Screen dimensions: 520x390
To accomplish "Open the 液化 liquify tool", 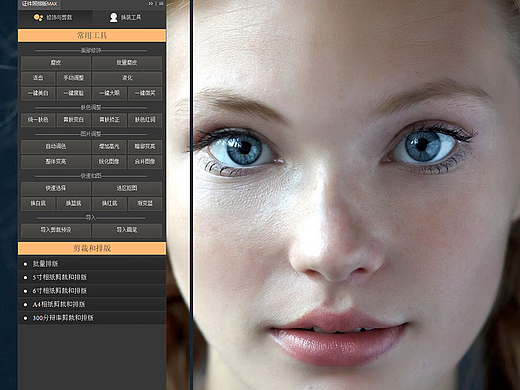I will pos(127,78).
